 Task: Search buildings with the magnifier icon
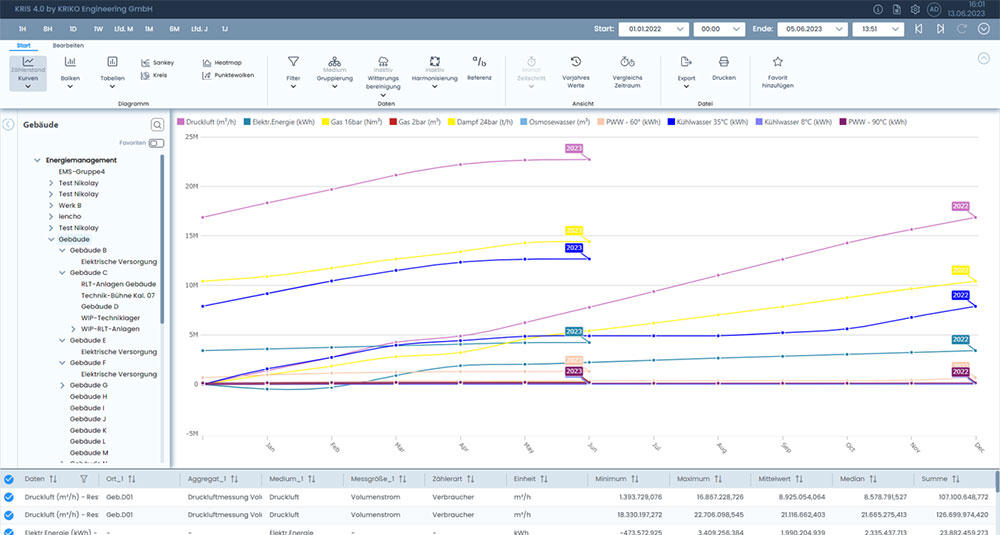pos(157,125)
